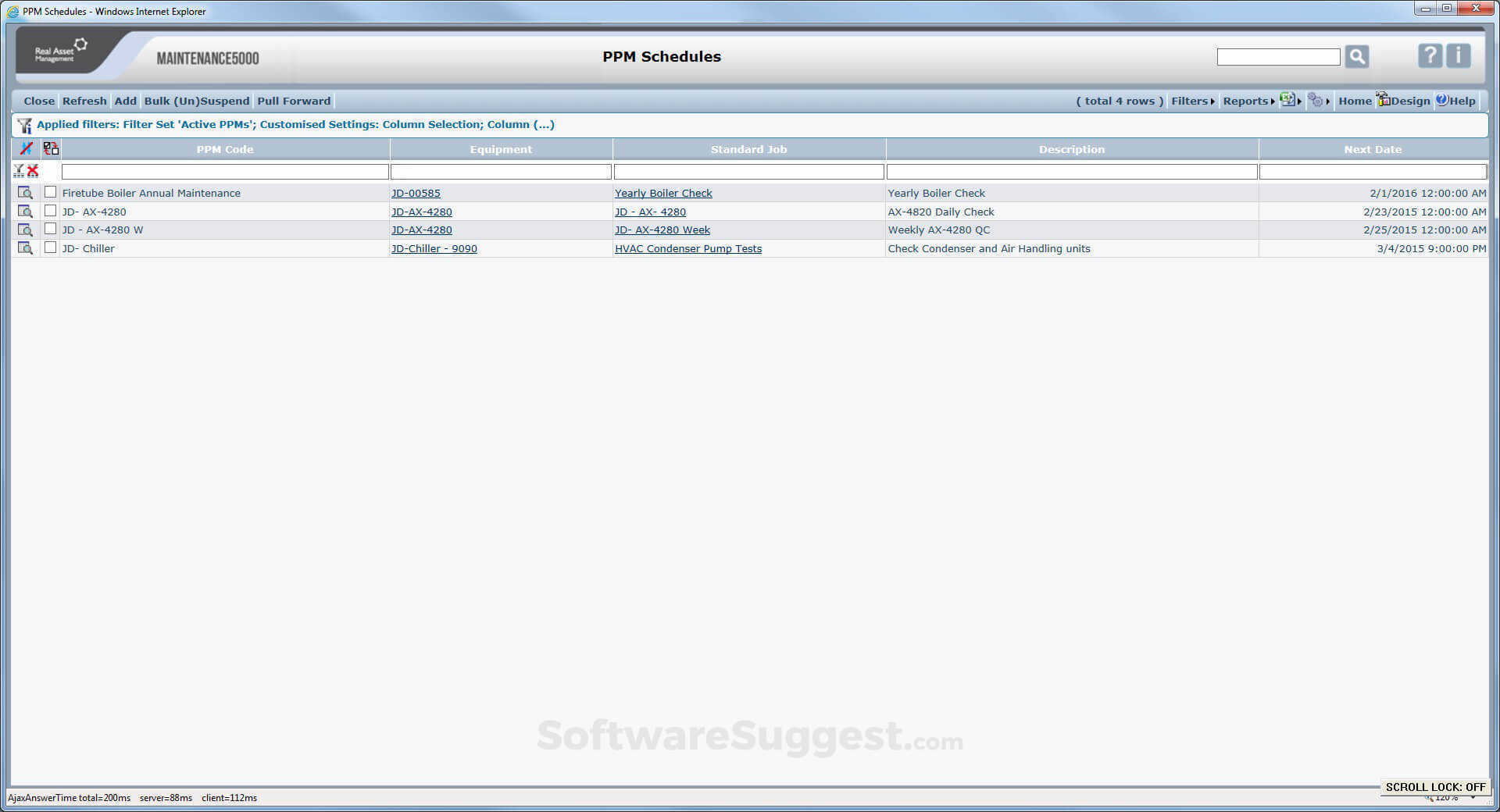
Task: Open the JD-Chiller - 9090 equipment link
Action: (434, 248)
